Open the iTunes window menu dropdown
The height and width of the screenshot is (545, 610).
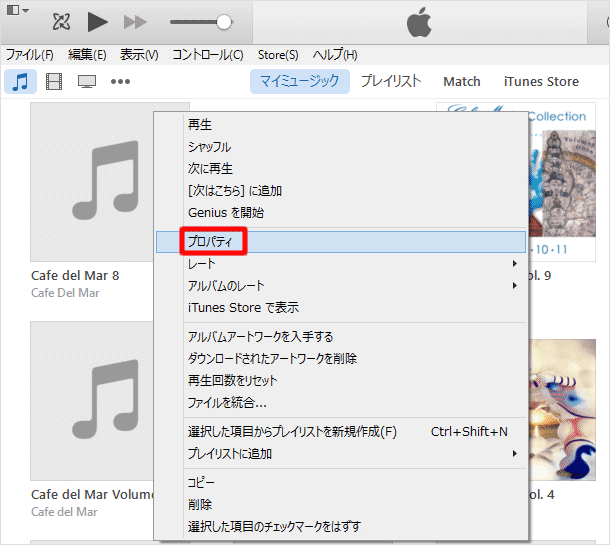18,10
